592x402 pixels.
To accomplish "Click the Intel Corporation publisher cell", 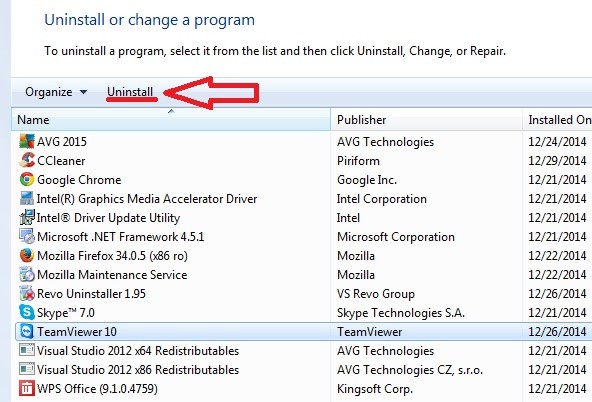I will [x=382, y=199].
